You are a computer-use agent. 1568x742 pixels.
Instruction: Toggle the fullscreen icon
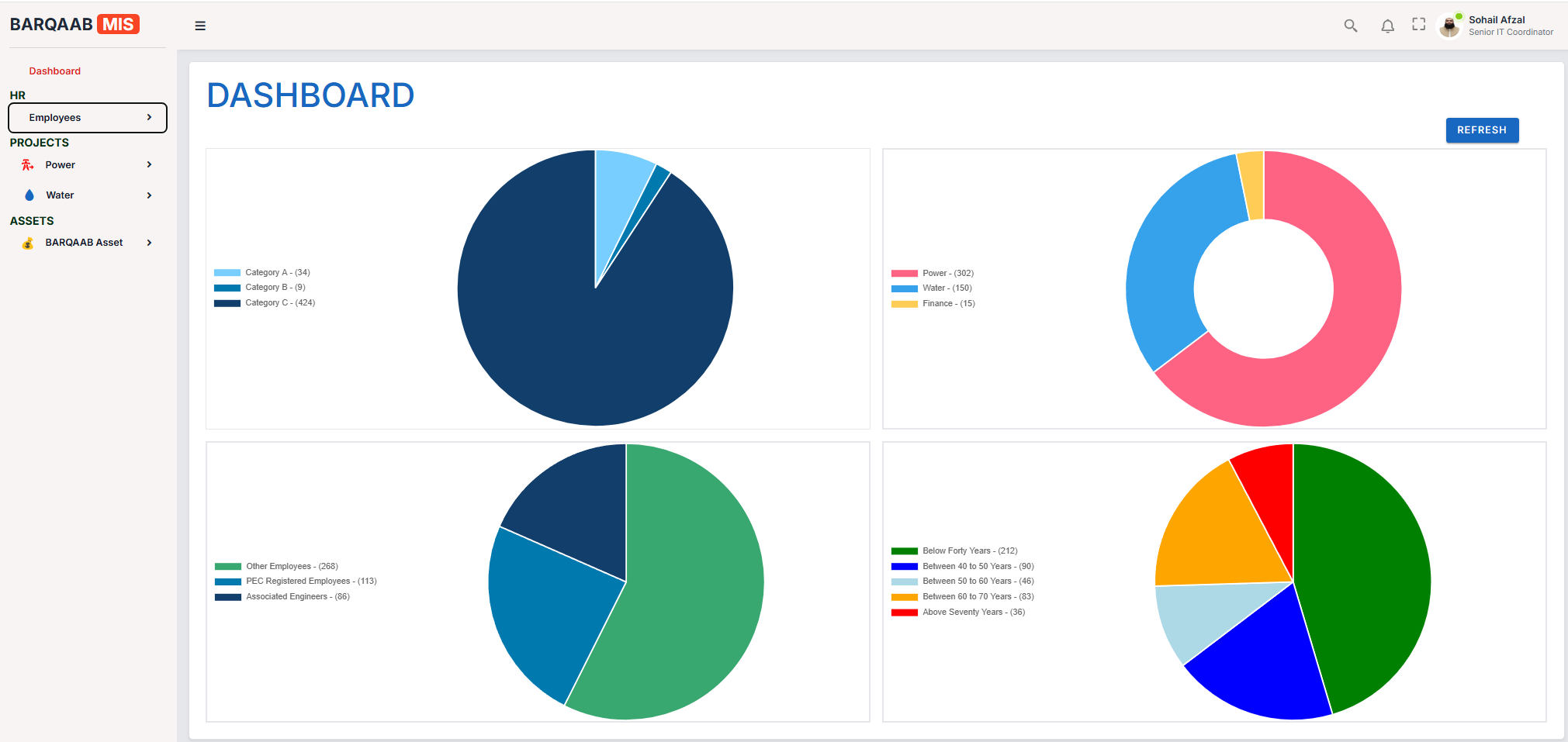[x=1419, y=25]
